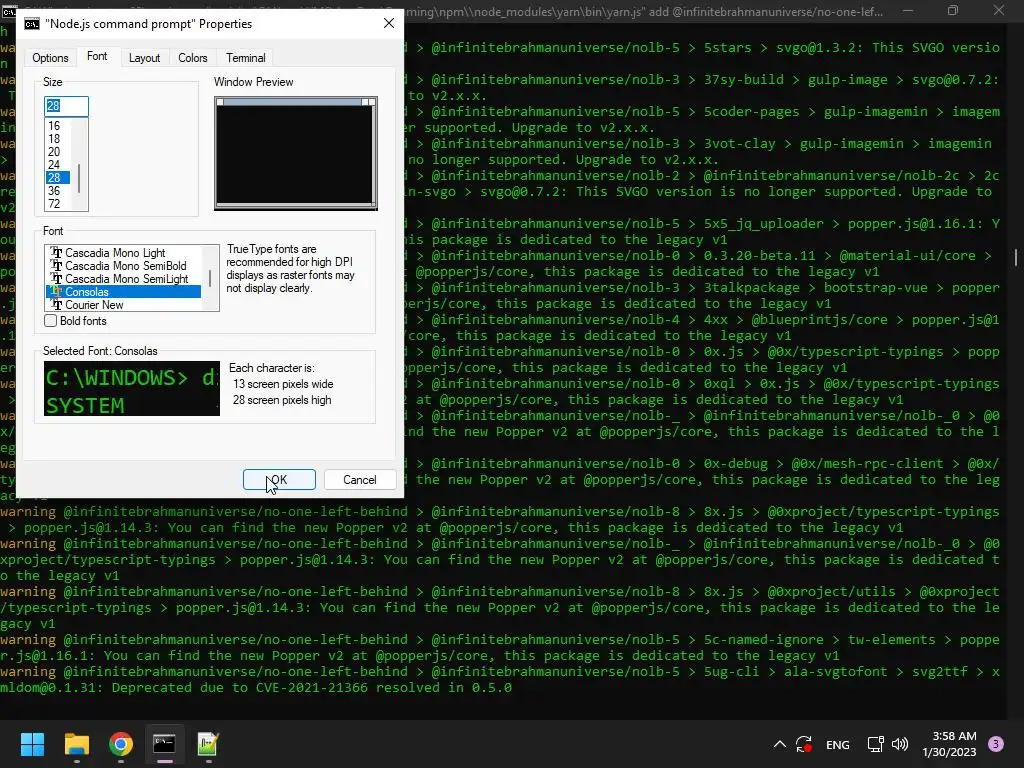The width and height of the screenshot is (1024, 768).
Task: Open the Windows Start menu
Action: [x=32, y=744]
